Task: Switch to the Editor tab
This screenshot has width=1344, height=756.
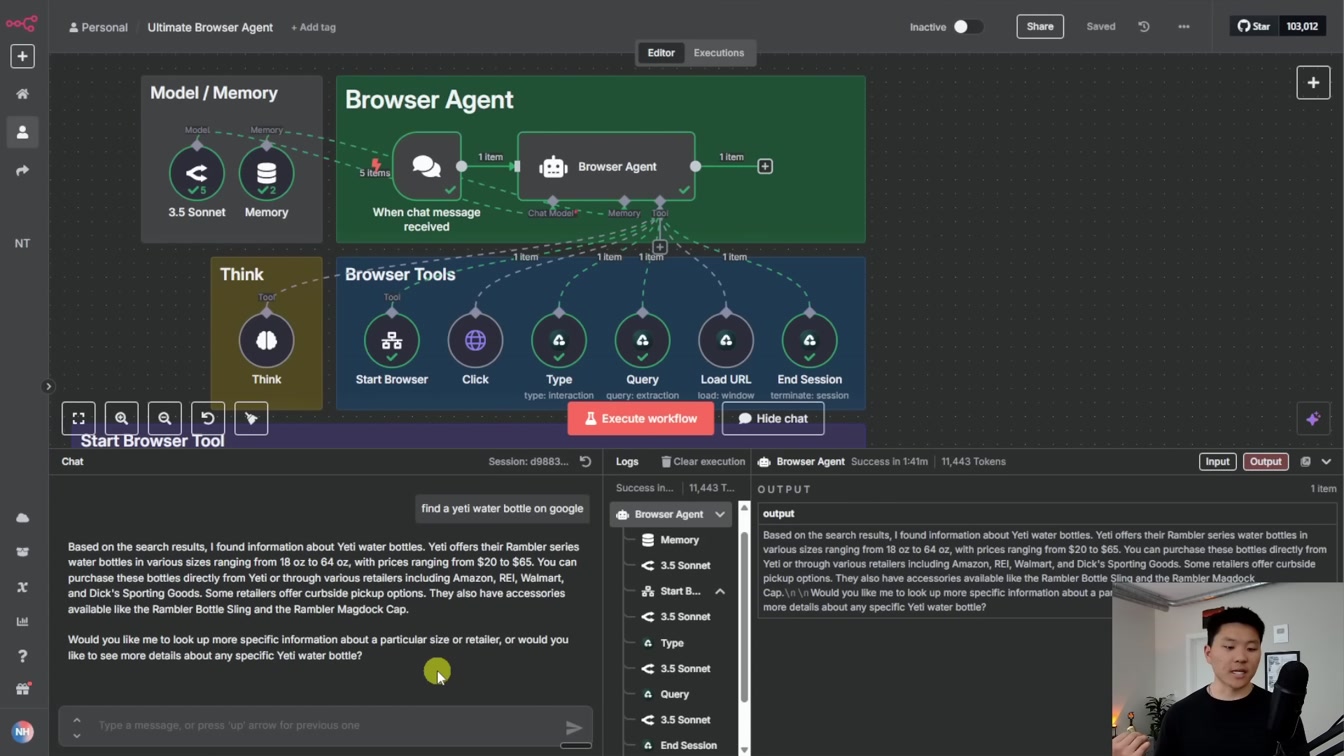Action: coord(661,53)
